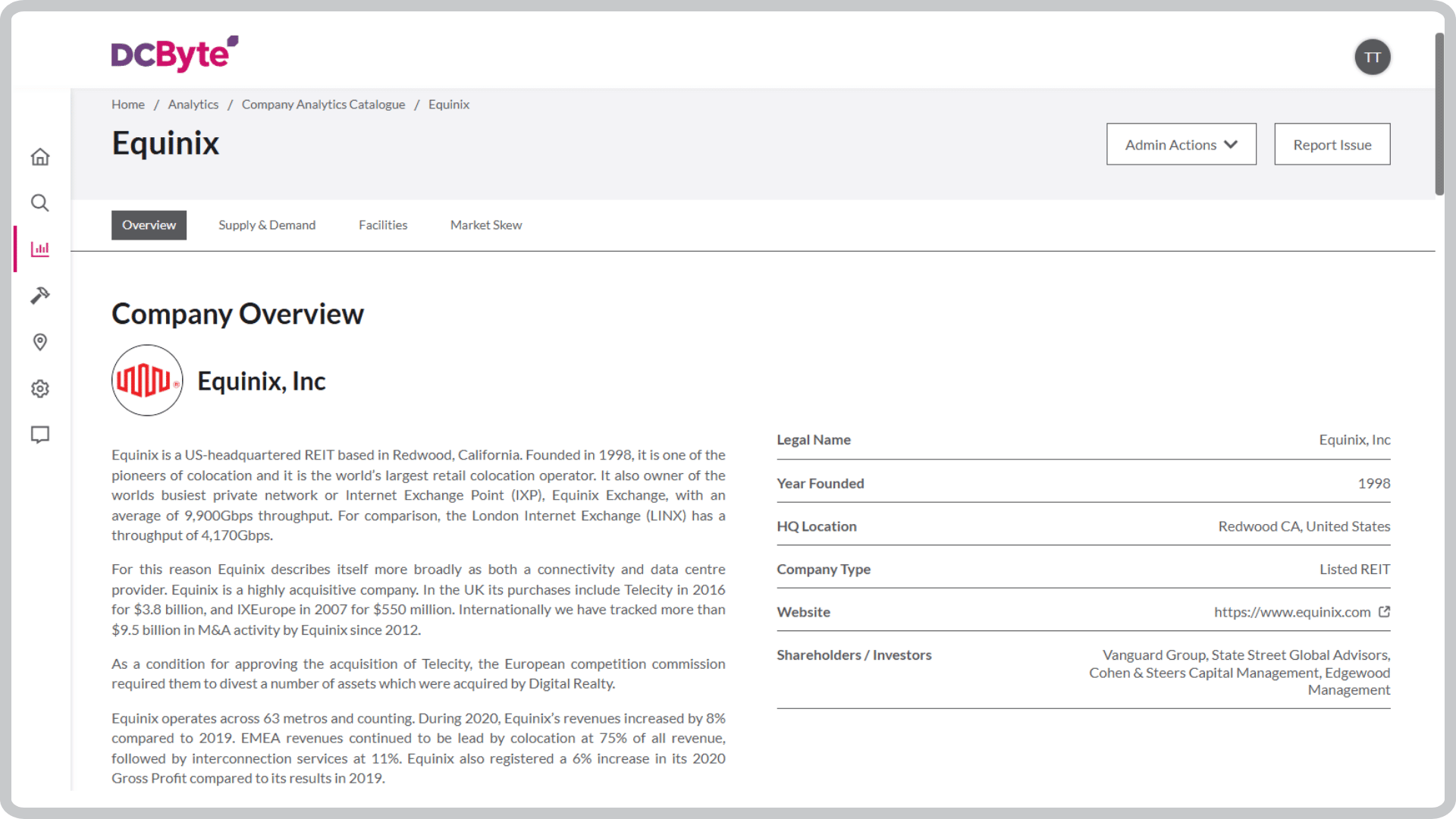Open search using the magnifier sidebar icon
This screenshot has width=1456, height=819.
[x=39, y=203]
